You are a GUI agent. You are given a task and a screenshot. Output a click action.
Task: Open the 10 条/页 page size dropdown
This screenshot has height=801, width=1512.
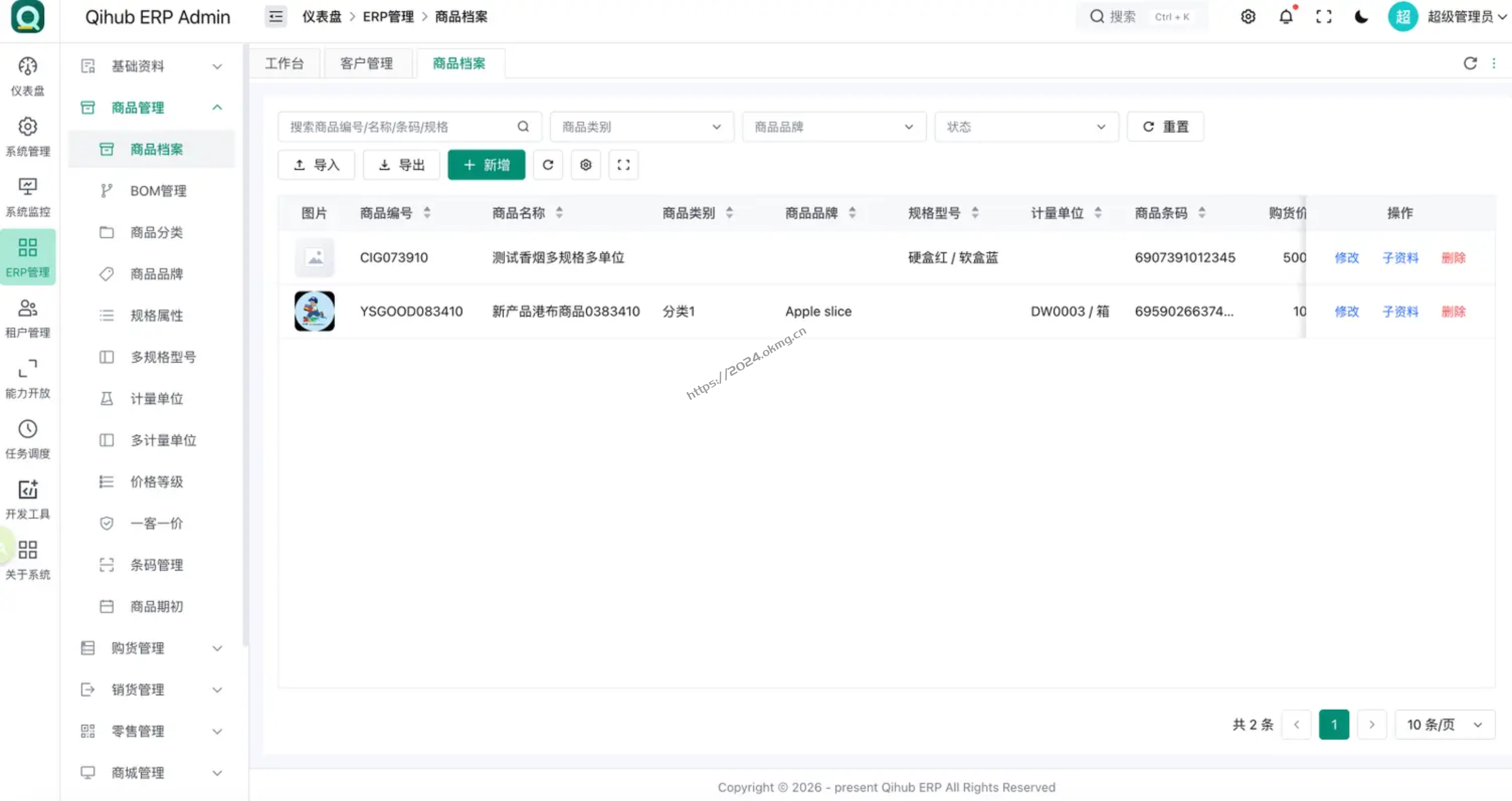[x=1444, y=724]
